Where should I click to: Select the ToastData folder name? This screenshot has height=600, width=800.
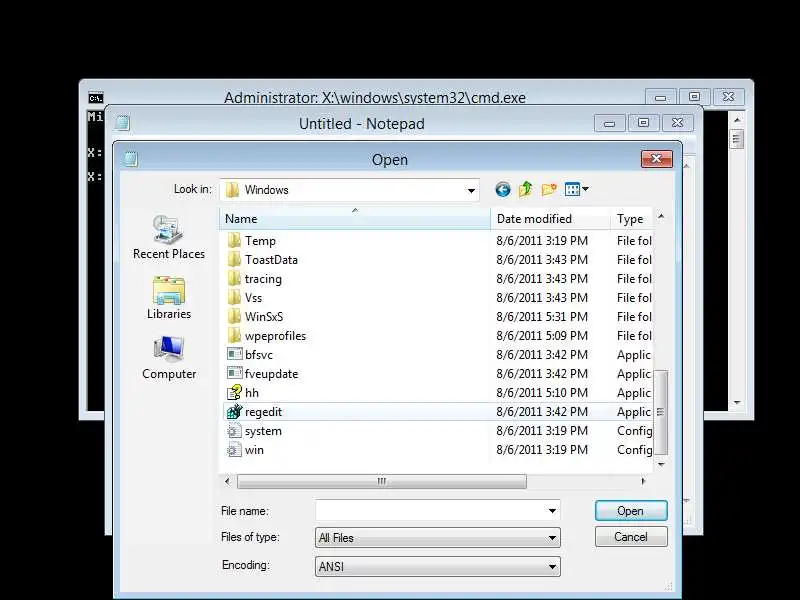271,260
